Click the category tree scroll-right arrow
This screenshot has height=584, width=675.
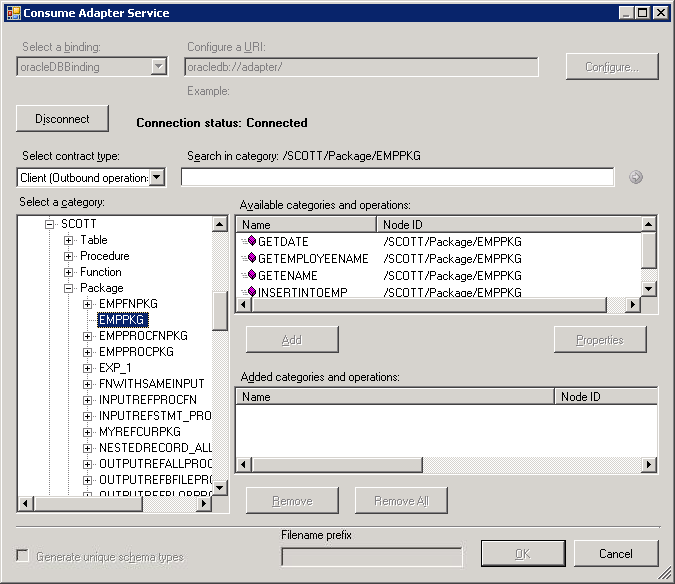(x=204, y=503)
